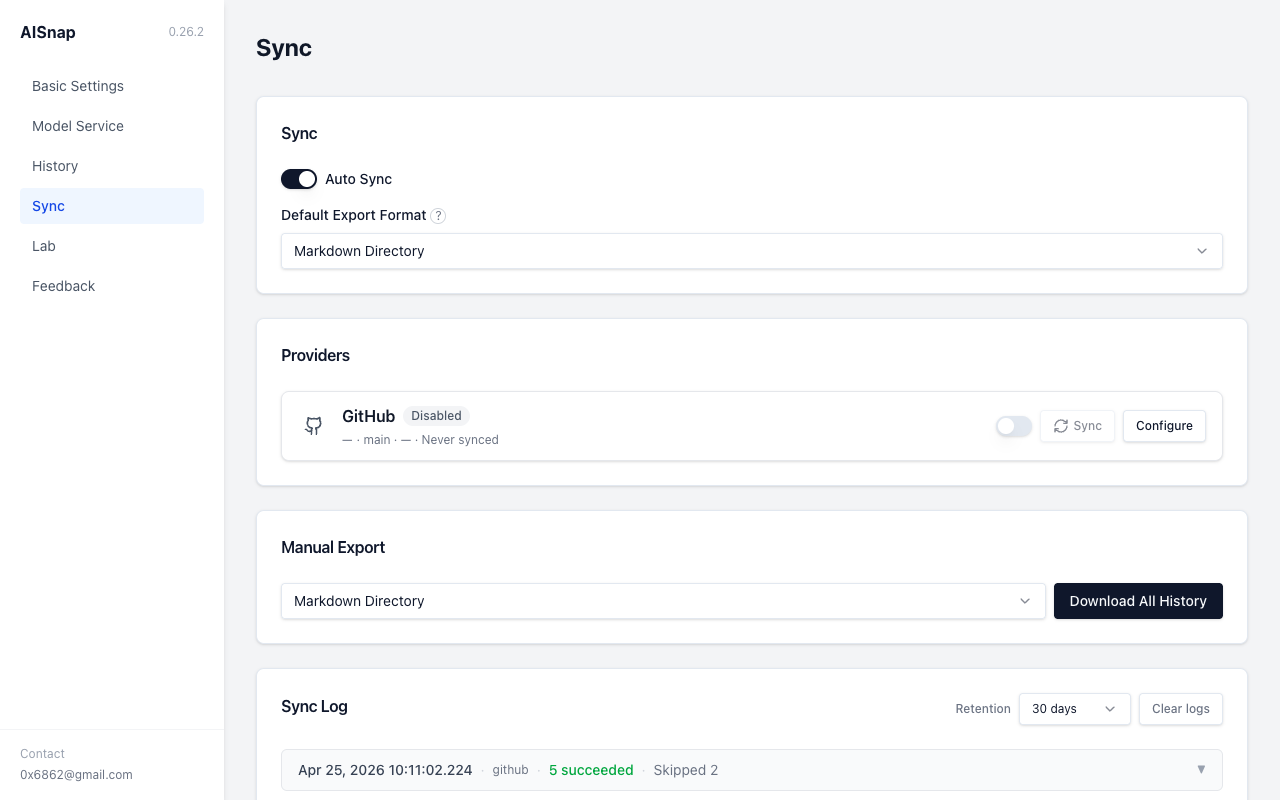Open the Retention 30 days dropdown
Screen dimensions: 1280x800
click(1075, 709)
